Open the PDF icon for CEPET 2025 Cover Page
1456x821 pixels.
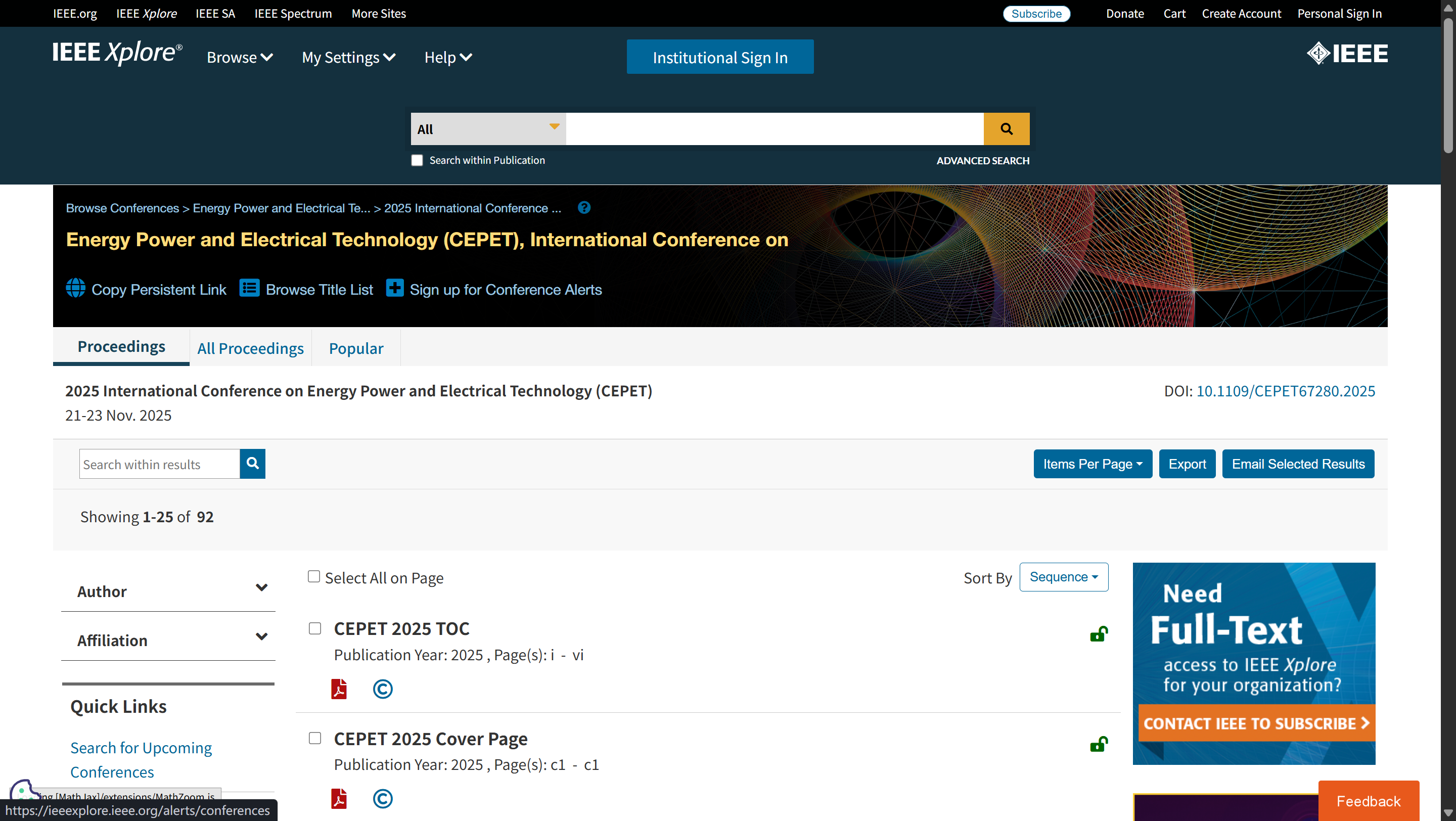(339, 798)
